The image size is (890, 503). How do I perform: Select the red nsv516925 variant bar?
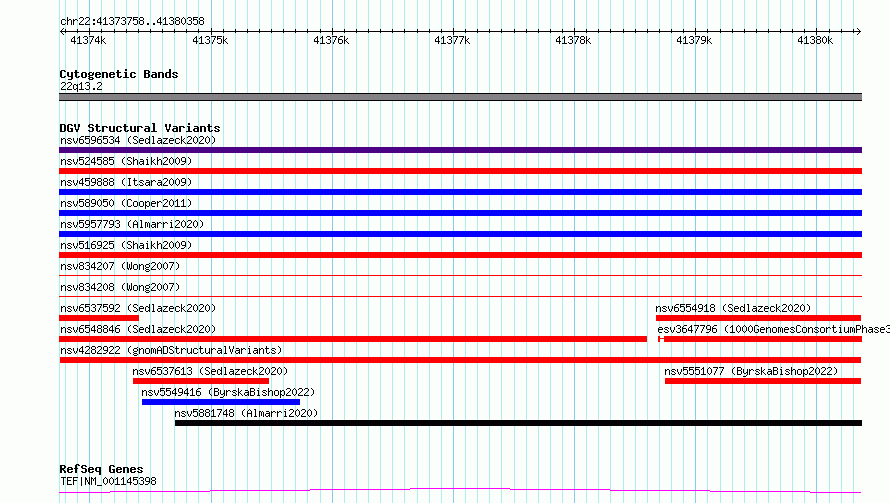pyautogui.click(x=460, y=255)
